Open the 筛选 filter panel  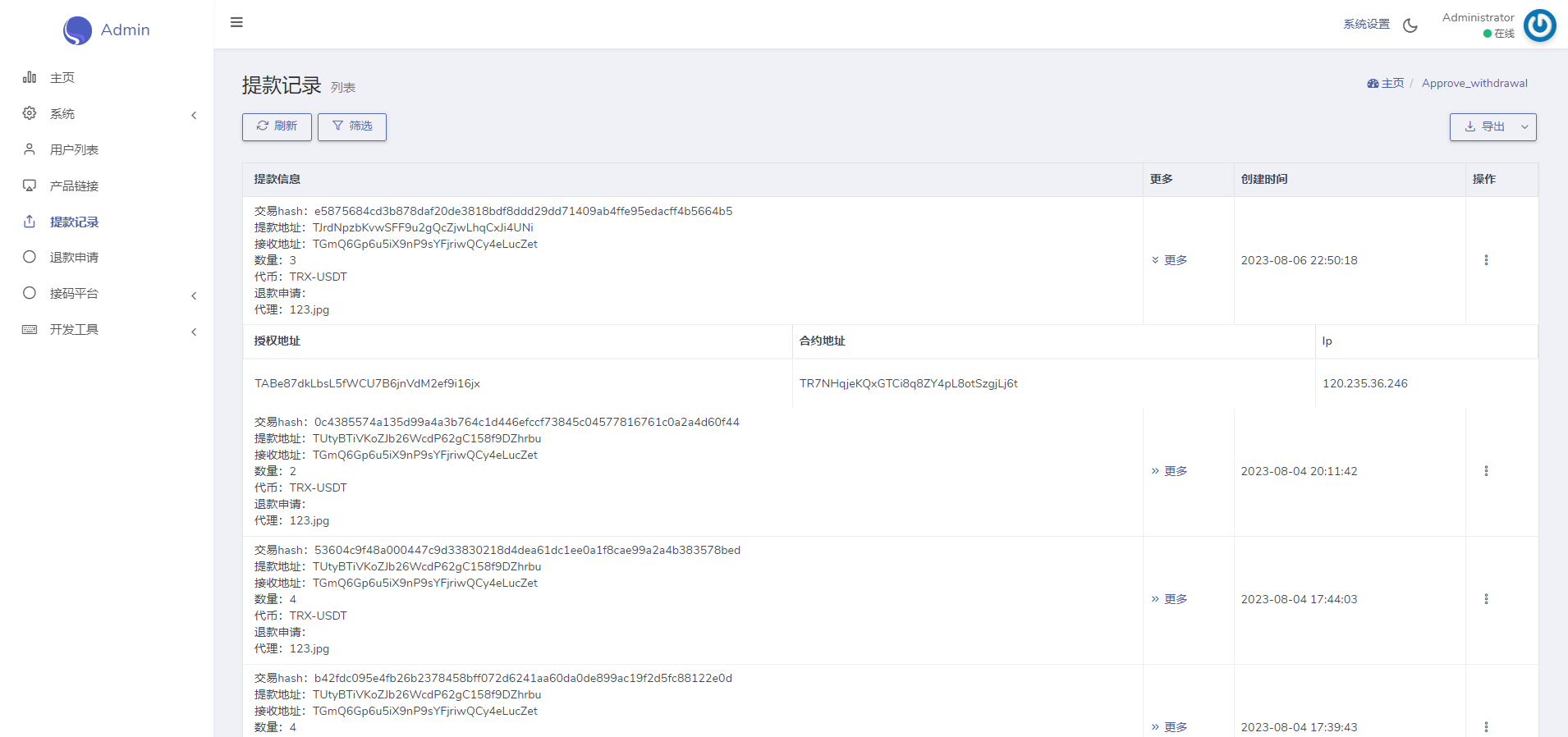click(351, 126)
